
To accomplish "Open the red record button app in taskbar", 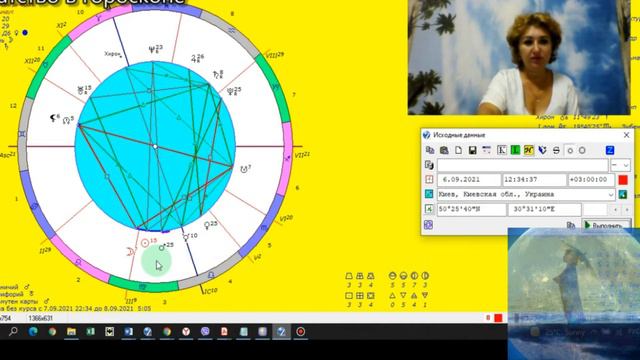I will pyautogui.click(x=300, y=331).
